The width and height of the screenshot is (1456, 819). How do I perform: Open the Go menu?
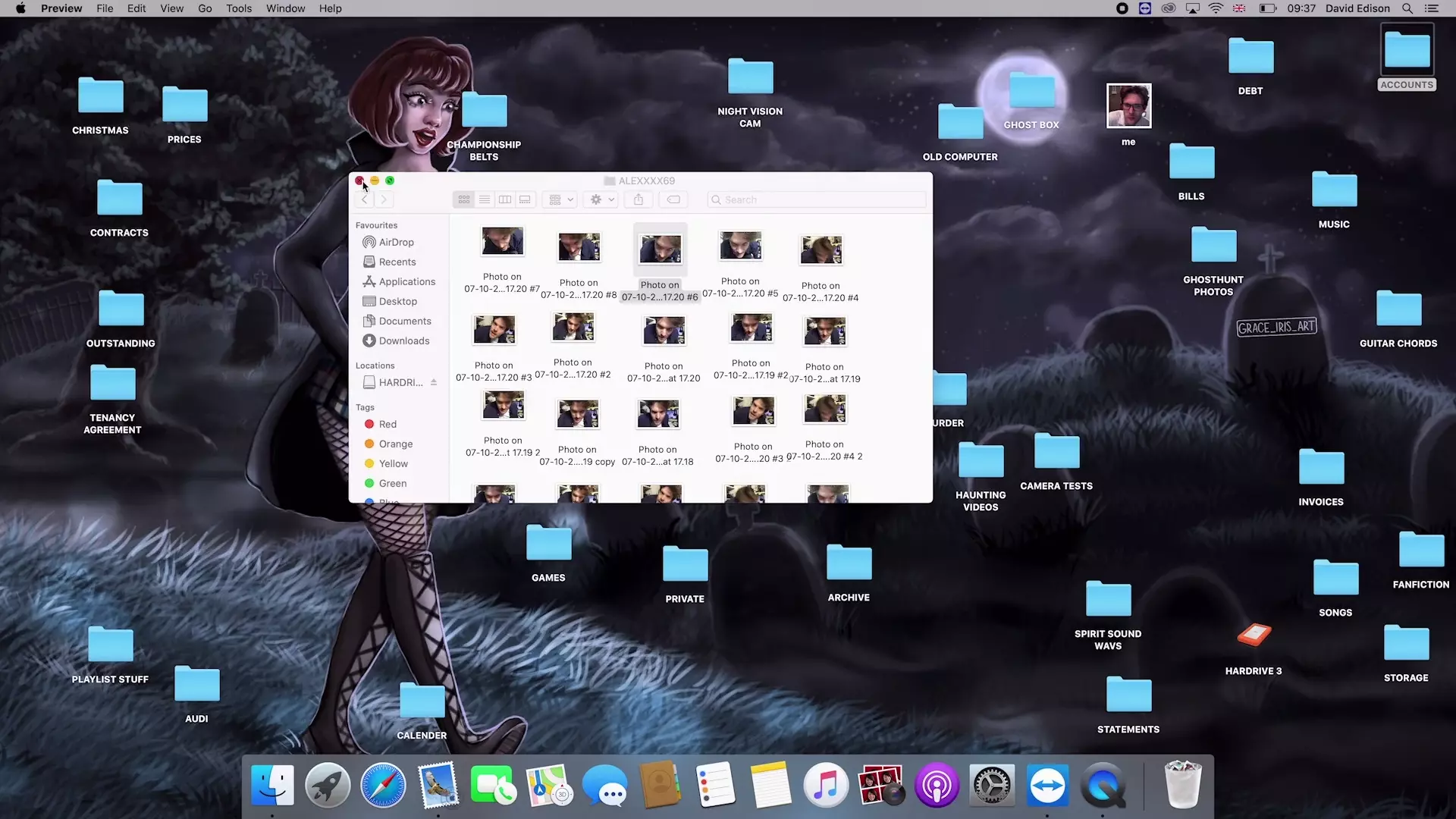click(205, 8)
